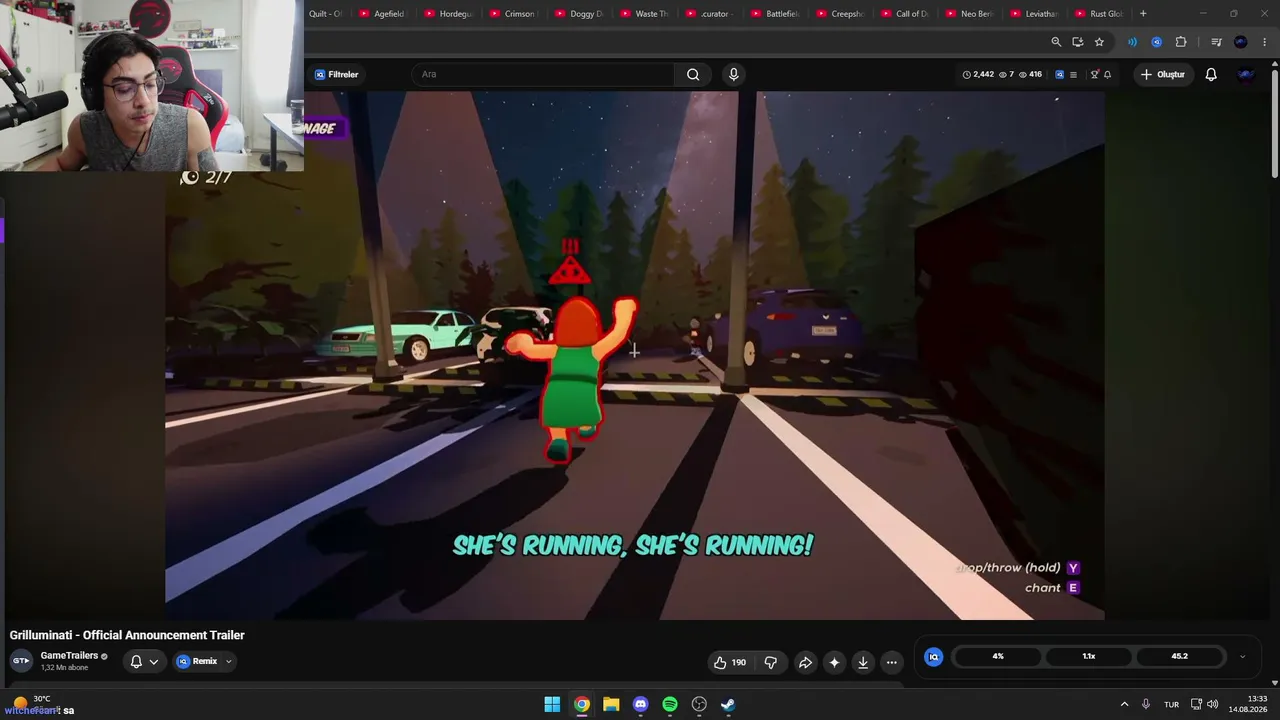The image size is (1280, 720).
Task: Open the Chrome extensions puzzle icon
Action: (x=1181, y=42)
